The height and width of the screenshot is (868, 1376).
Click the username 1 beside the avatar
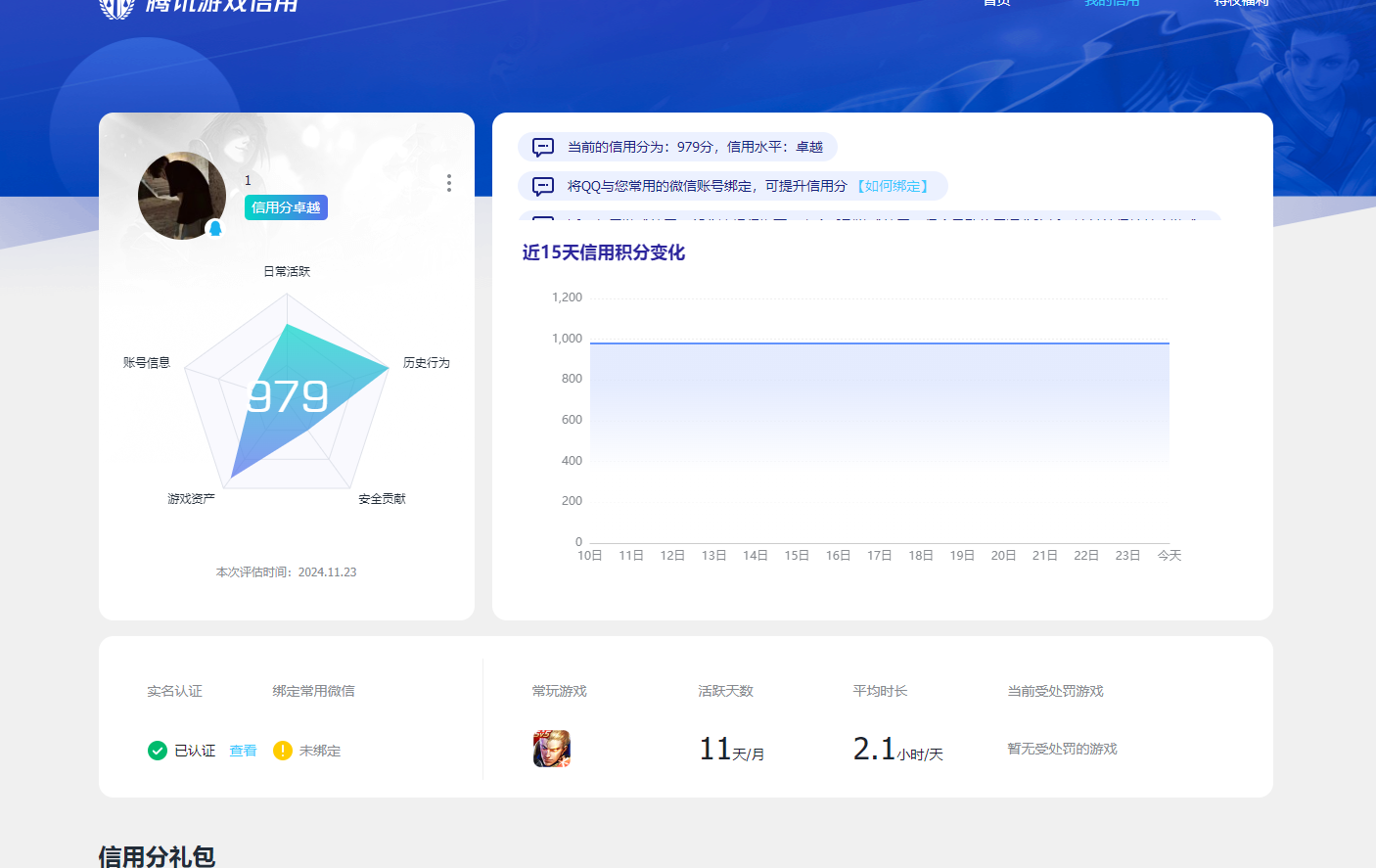tap(248, 180)
